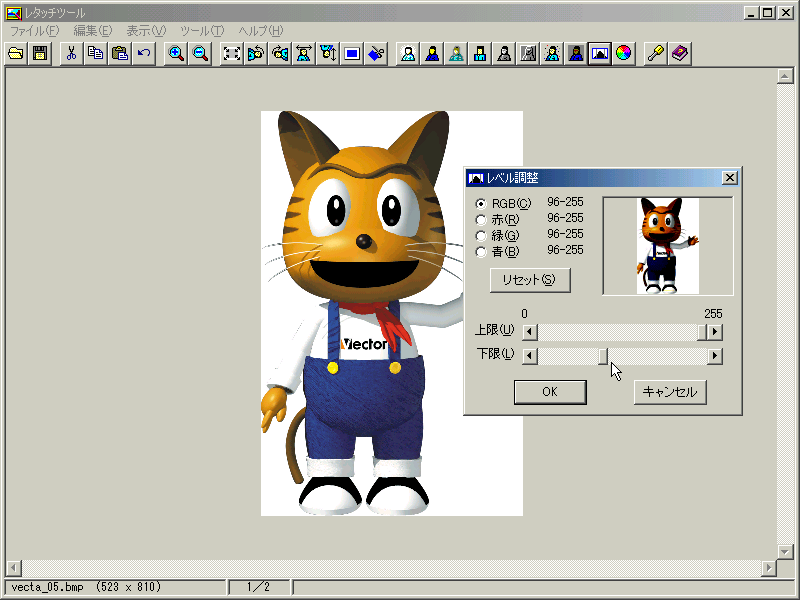This screenshot has width=800, height=600.
Task: Click the vertical scrollbar up arrow
Action: tap(785, 77)
